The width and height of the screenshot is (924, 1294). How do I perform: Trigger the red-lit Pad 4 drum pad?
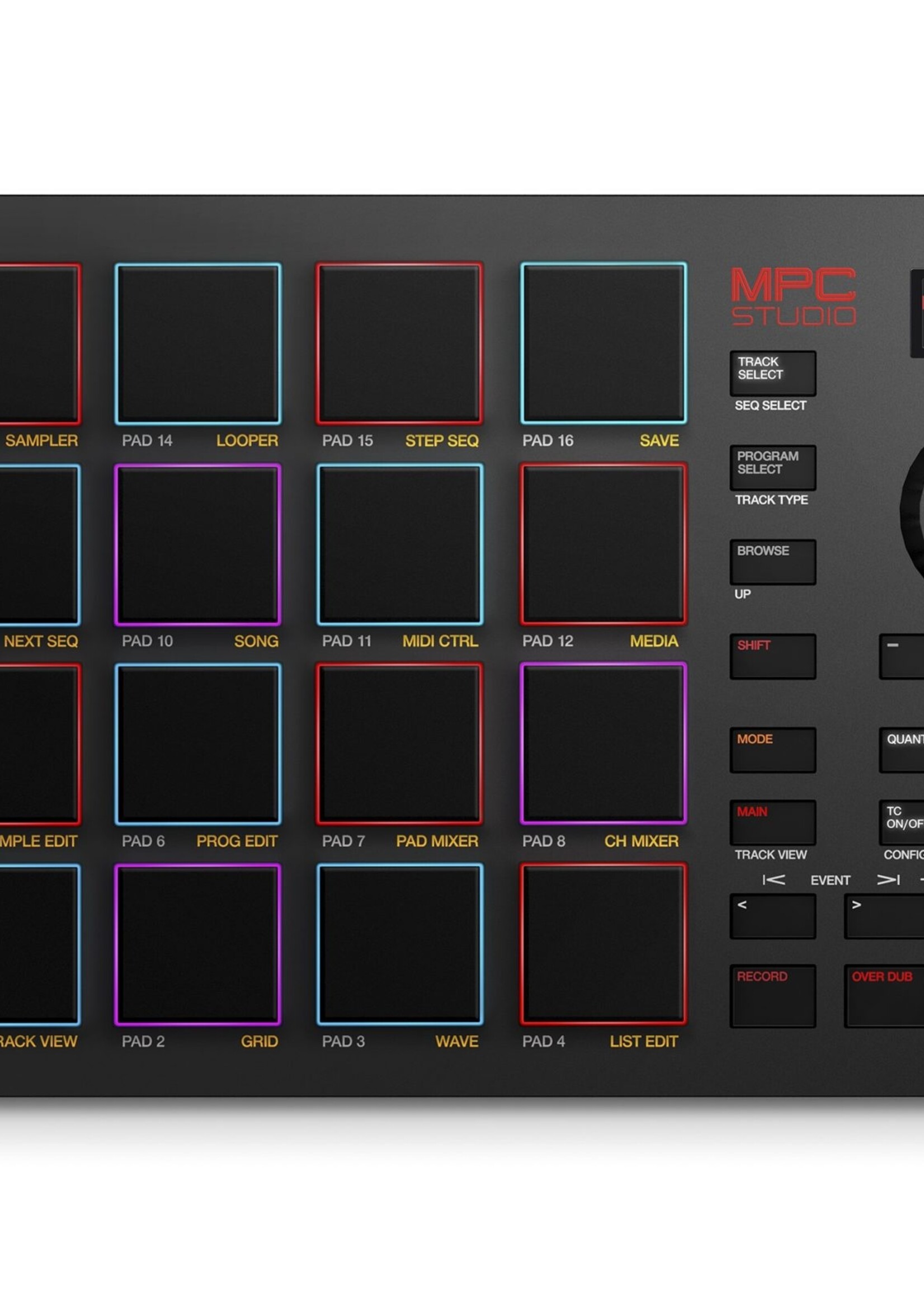(604, 944)
